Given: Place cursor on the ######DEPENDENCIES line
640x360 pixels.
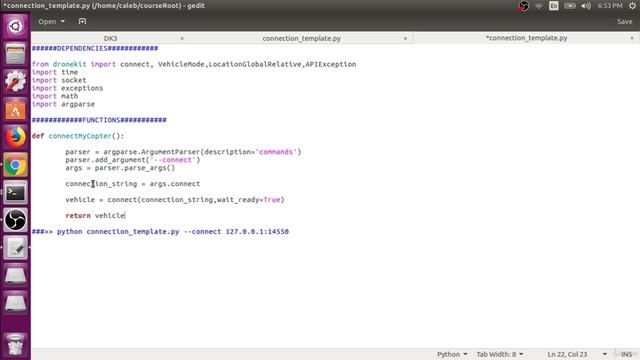Looking at the screenshot, I should [x=95, y=48].
